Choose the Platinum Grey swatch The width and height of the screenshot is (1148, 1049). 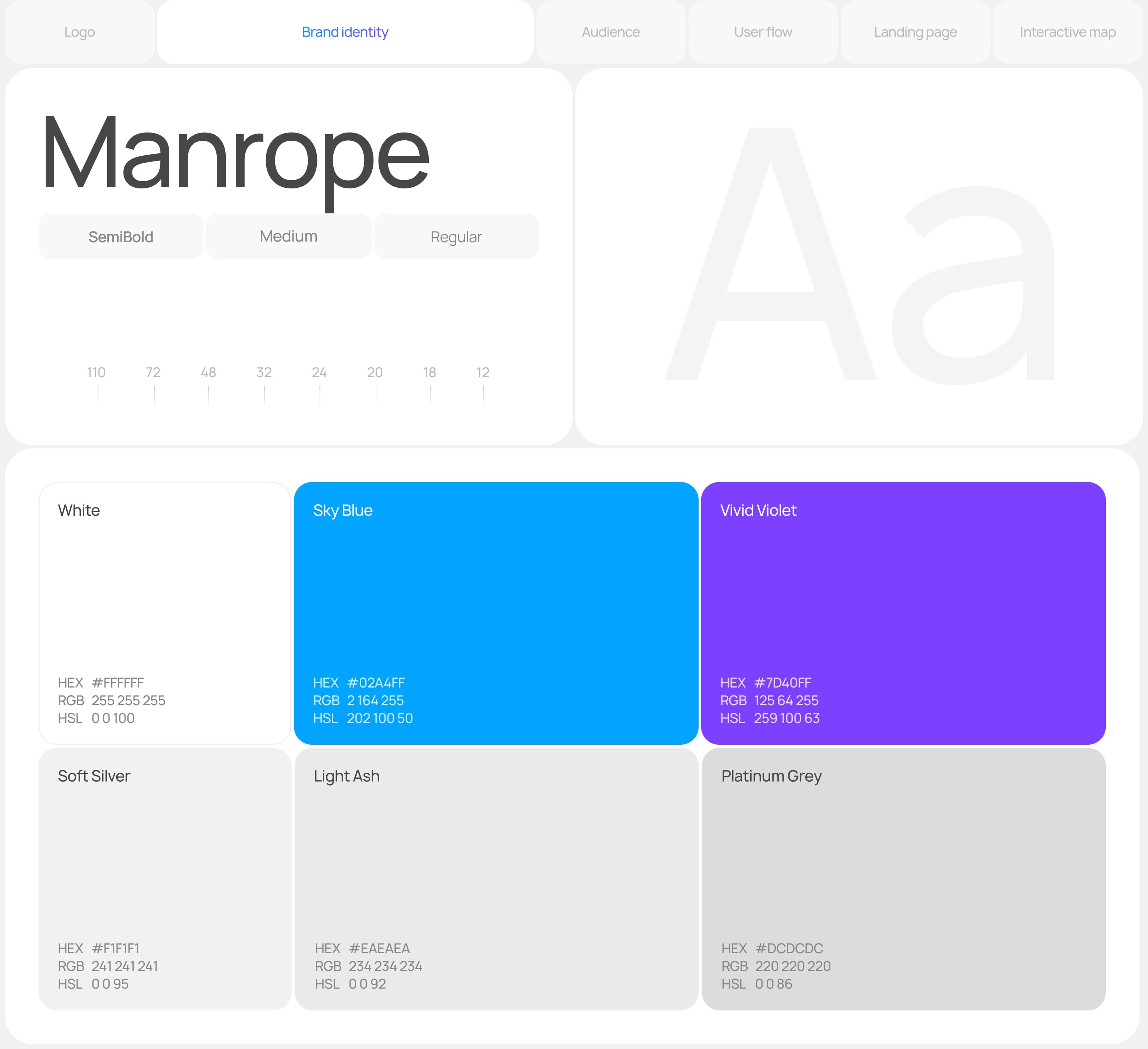pyautogui.click(x=903, y=879)
